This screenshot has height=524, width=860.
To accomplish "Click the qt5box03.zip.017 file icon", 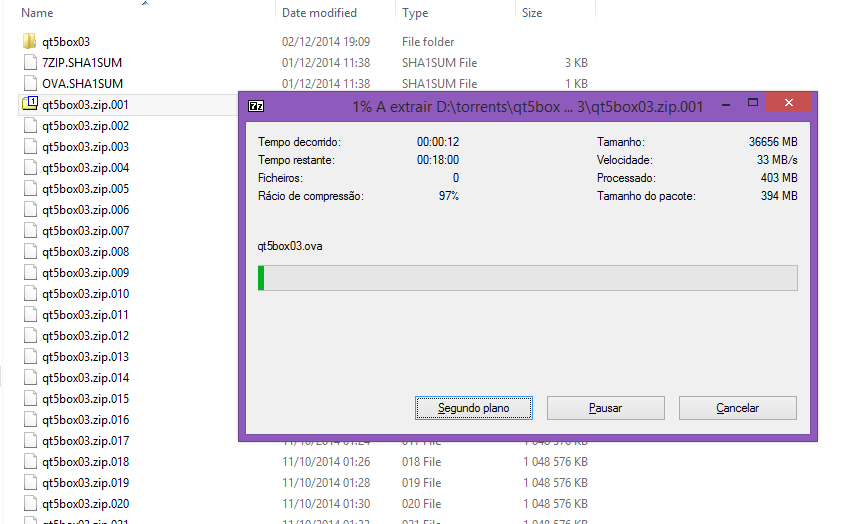I will 30,441.
